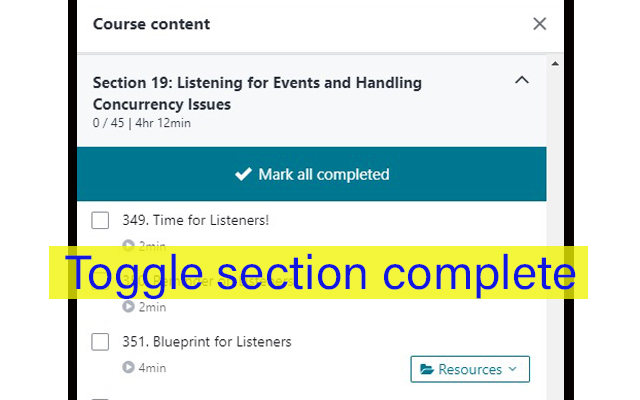This screenshot has height=400, width=640.
Task: Check the box for lecture 349
Action: [100, 220]
